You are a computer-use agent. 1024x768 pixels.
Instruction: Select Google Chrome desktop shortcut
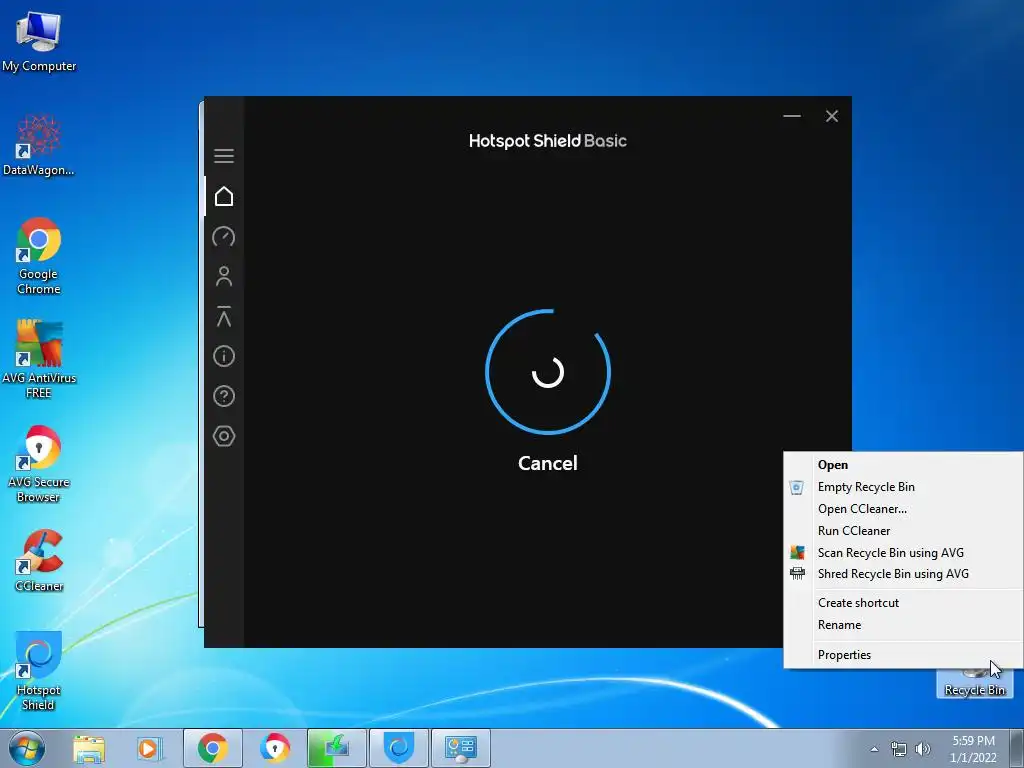point(39,256)
